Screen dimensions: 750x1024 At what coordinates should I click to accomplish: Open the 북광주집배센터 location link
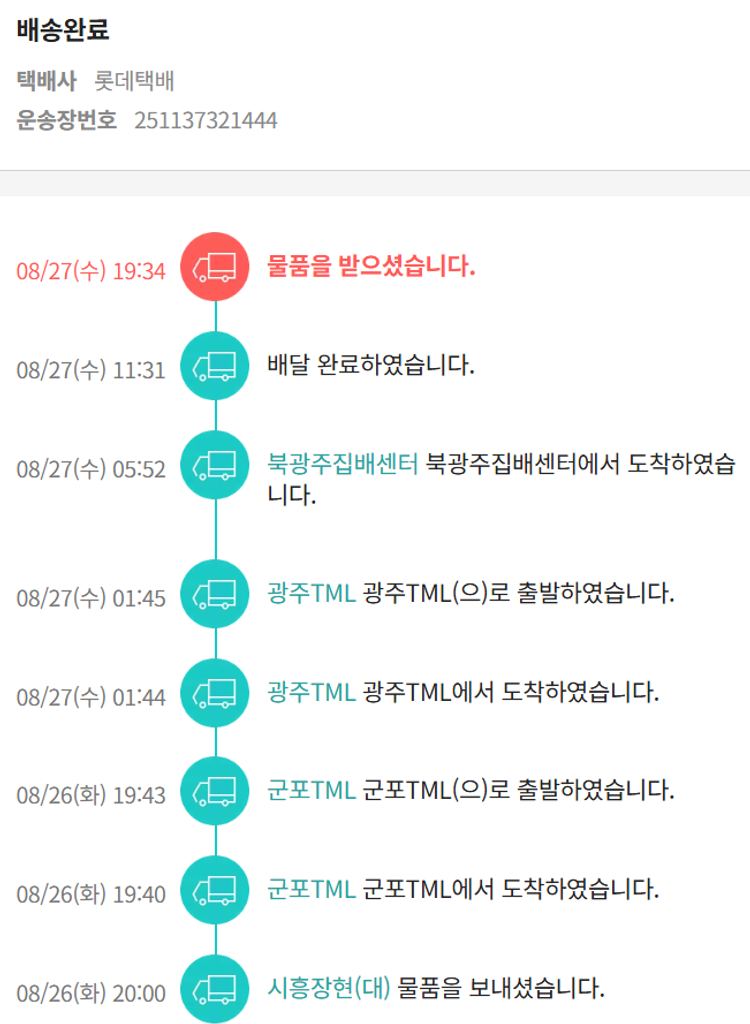[343, 464]
